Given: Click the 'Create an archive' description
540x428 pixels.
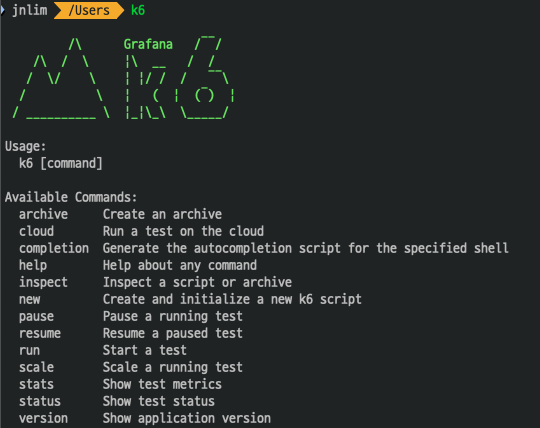Looking at the screenshot, I should (x=162, y=214).
